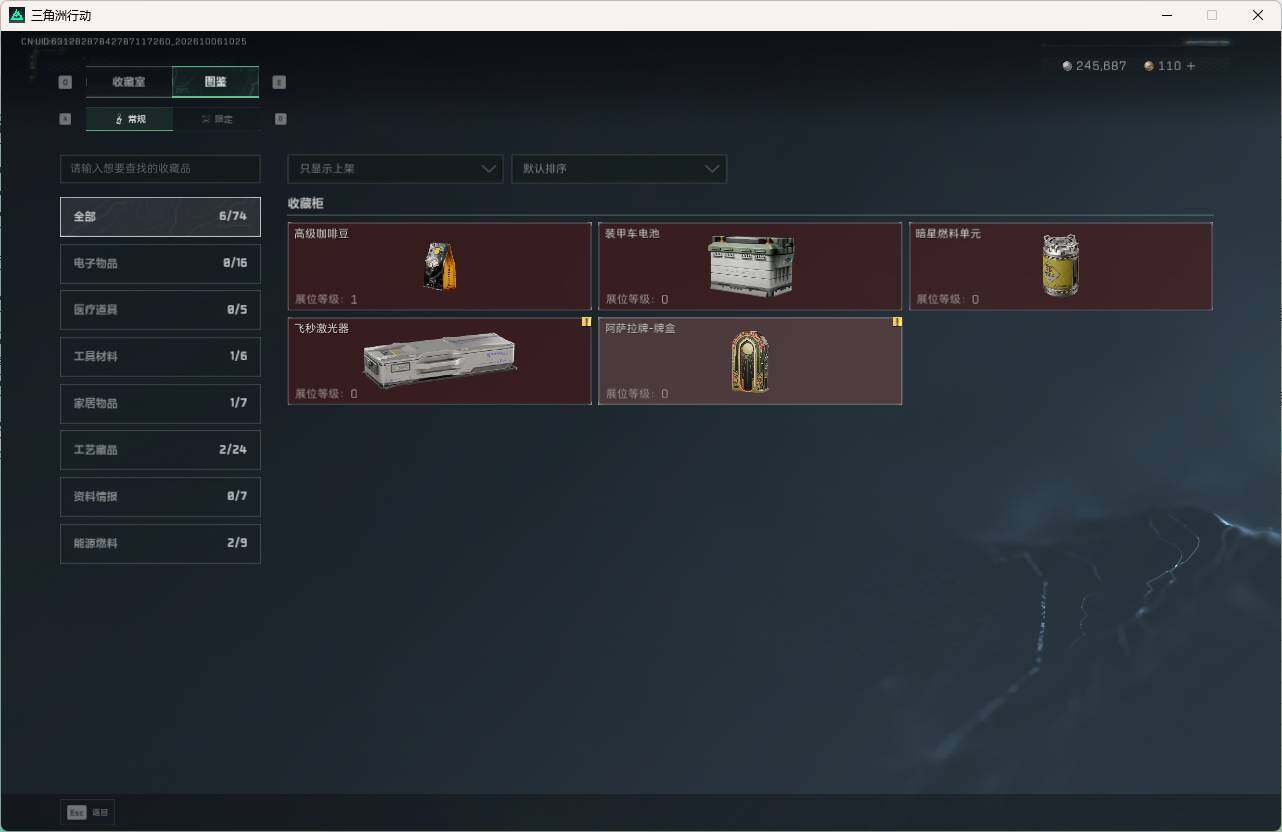Select the 全部 category showing 6/74

point(160,217)
